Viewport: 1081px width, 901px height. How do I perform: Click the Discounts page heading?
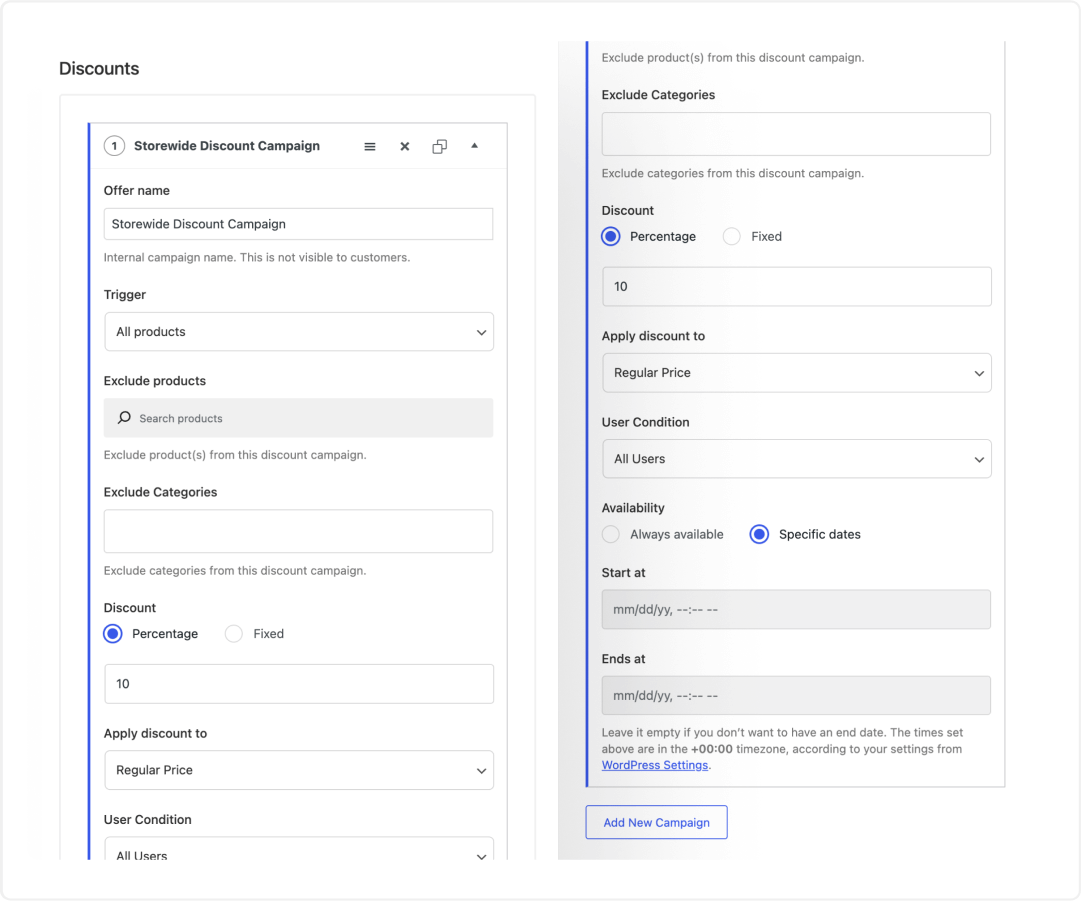[x=99, y=68]
